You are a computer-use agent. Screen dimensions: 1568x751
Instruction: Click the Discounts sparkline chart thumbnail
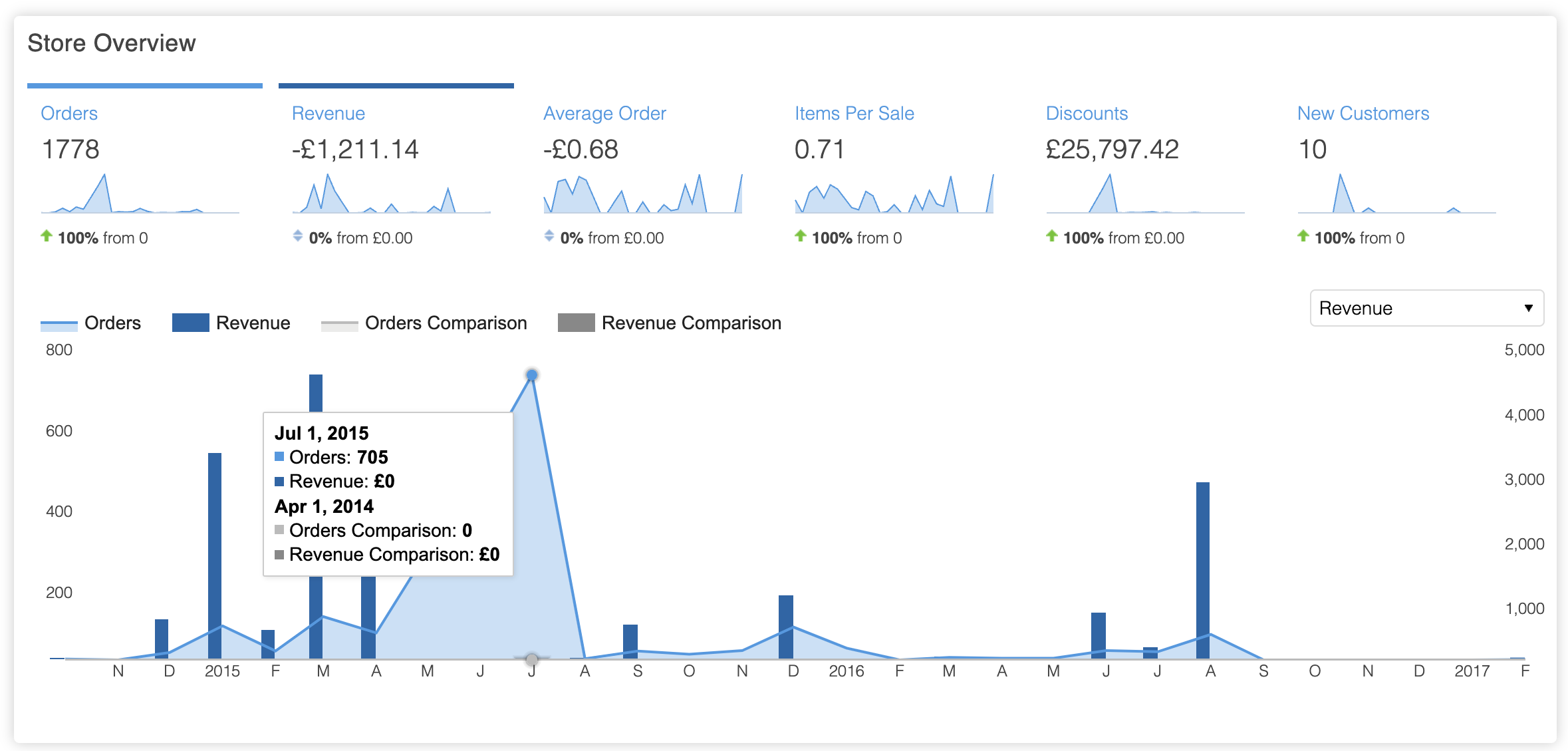click(1145, 194)
